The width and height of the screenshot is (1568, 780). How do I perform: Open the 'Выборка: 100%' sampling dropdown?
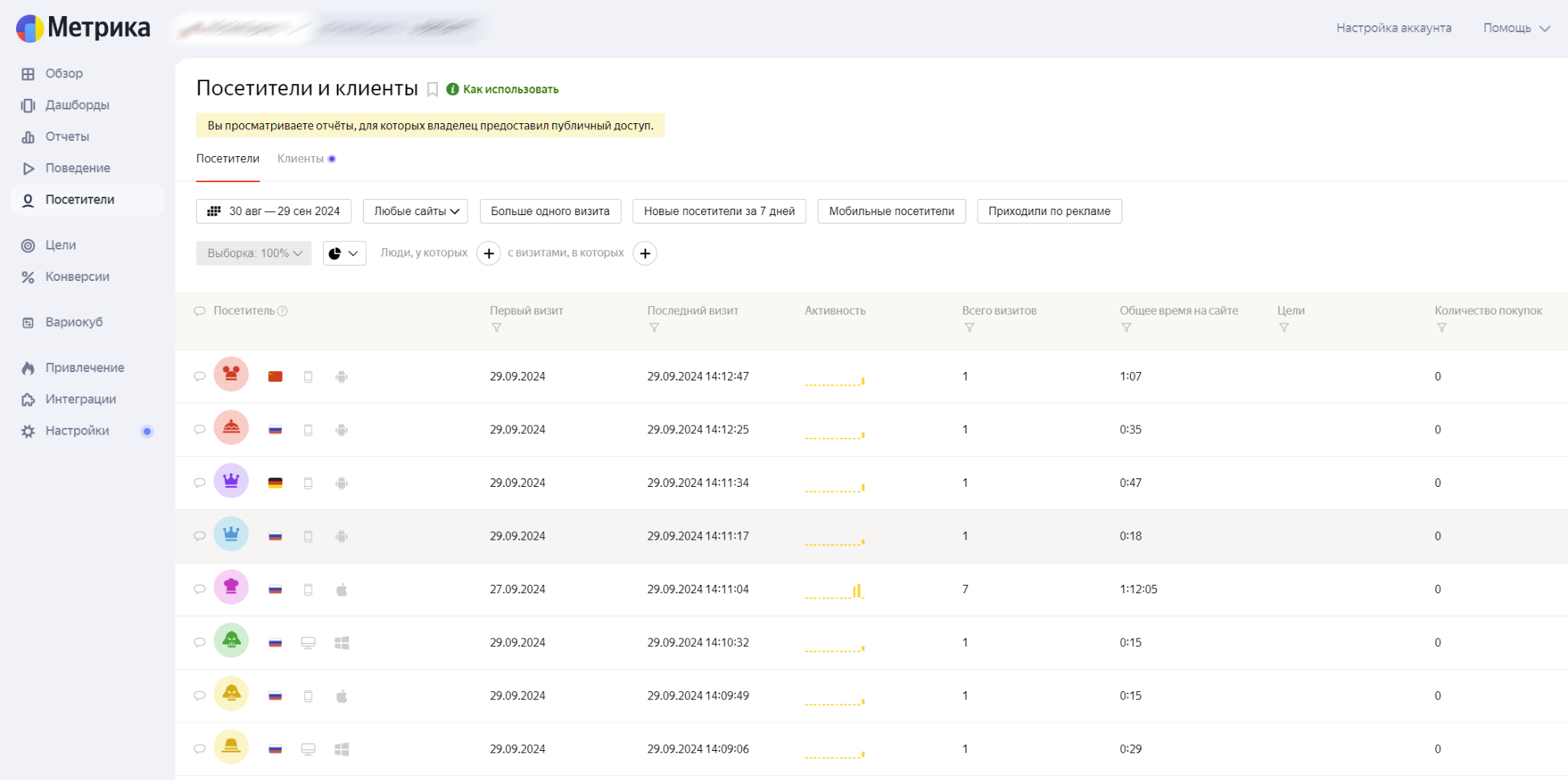(253, 253)
